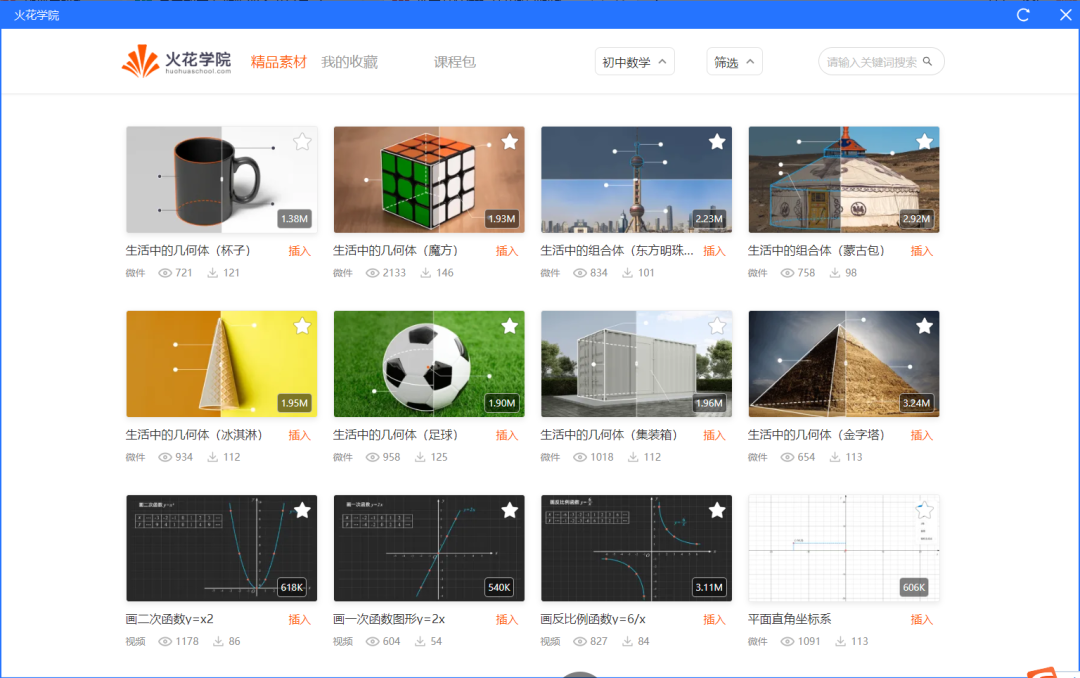Open the 课程包 tab
The height and width of the screenshot is (678, 1080).
tap(455, 62)
